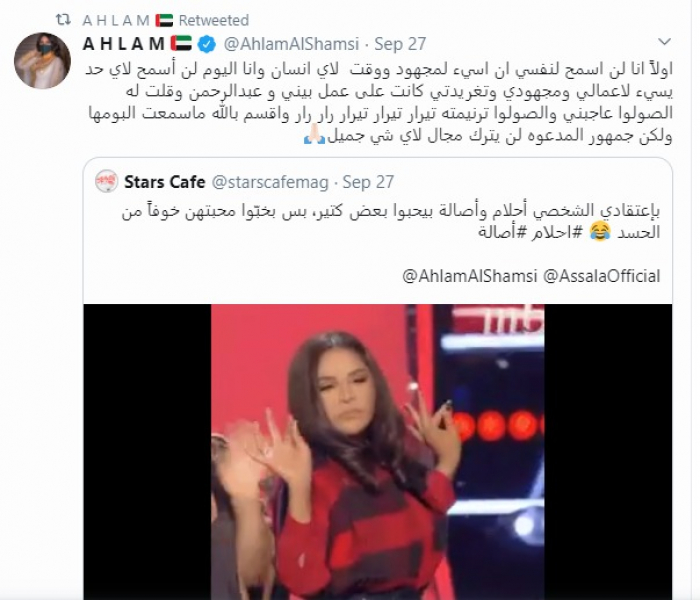Click the Stars Cafe avatar logo
Image resolution: width=700 pixels, height=600 pixels.
click(107, 181)
